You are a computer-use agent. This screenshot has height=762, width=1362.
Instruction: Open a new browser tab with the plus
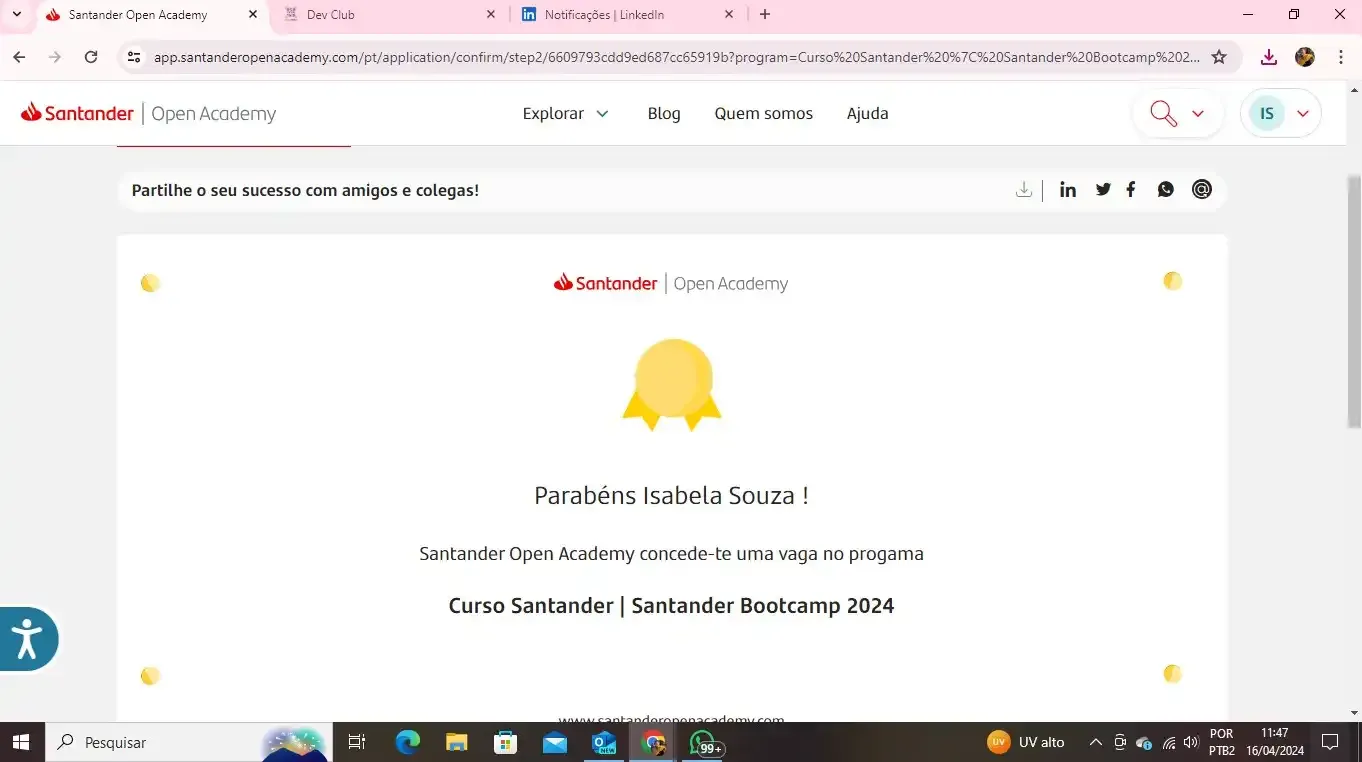pyautogui.click(x=765, y=14)
